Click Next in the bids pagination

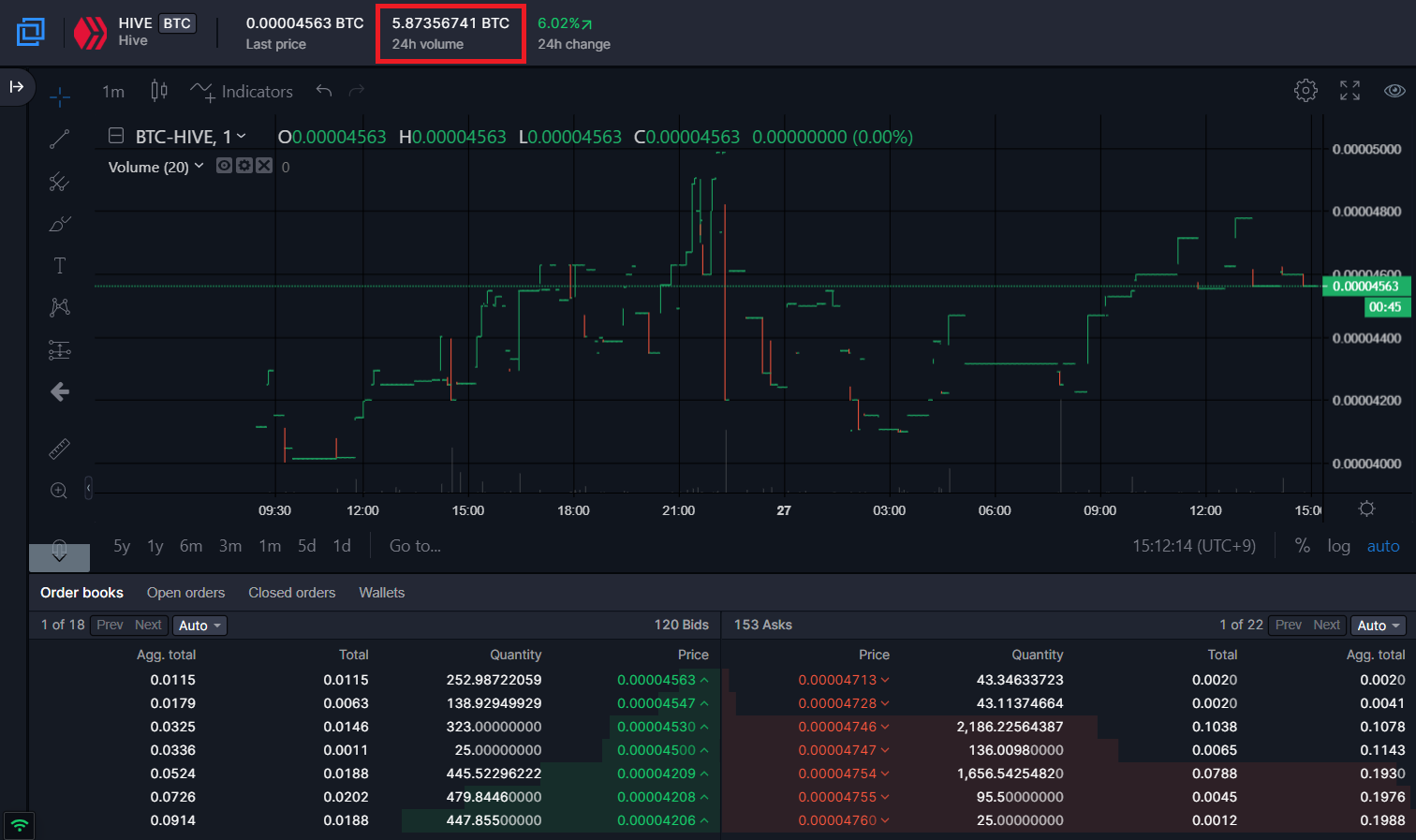pos(148,625)
